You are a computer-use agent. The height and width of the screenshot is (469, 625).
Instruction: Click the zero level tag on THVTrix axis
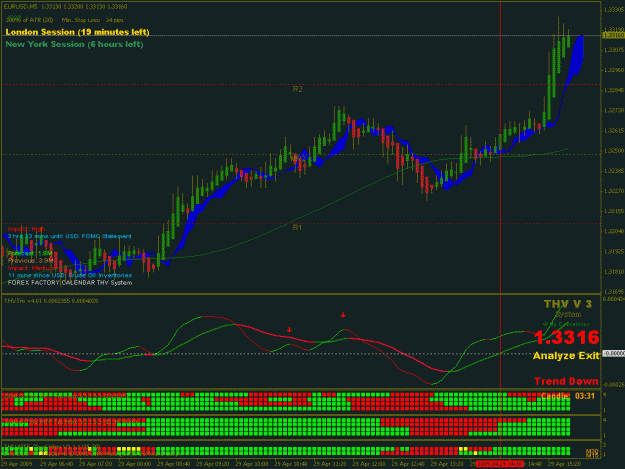613,354
